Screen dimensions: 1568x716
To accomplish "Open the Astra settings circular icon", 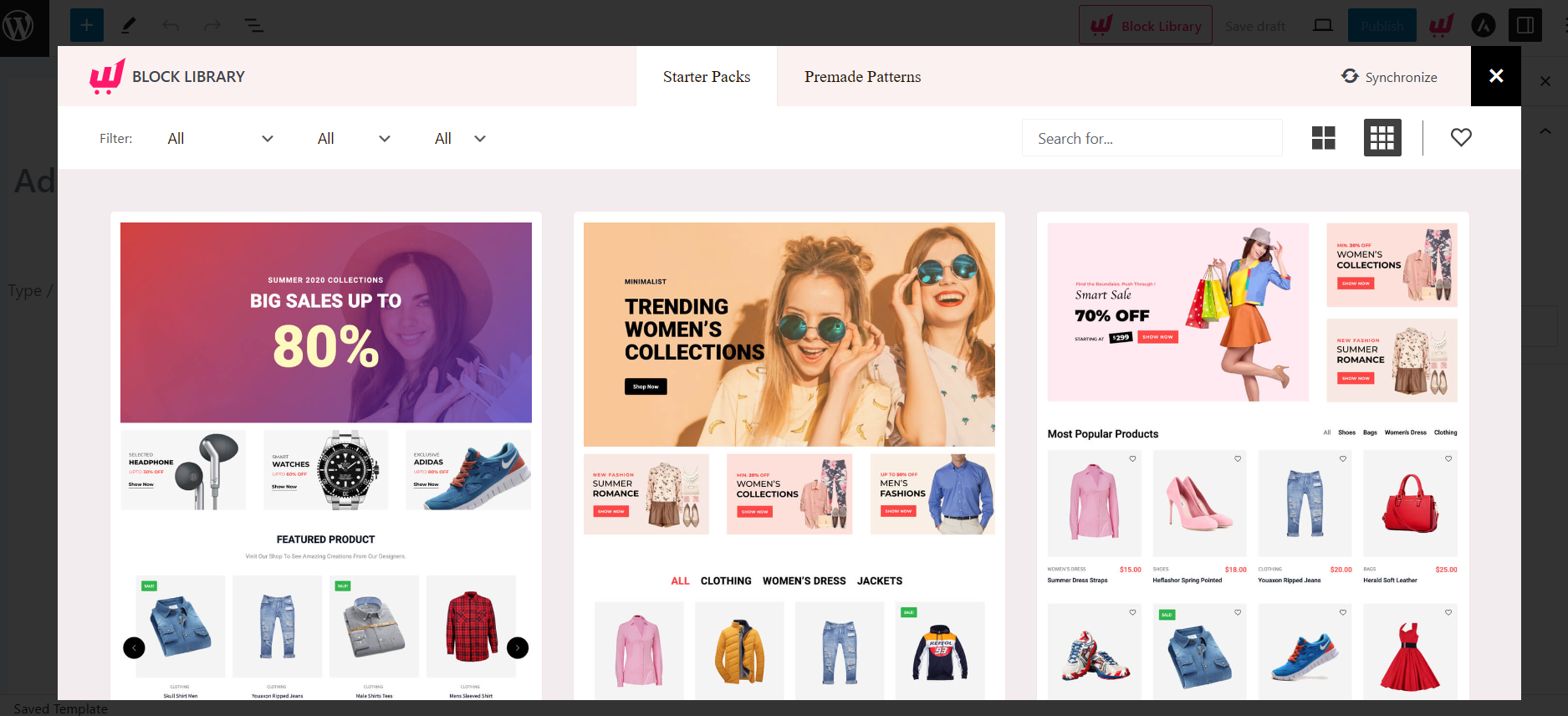I will [x=1484, y=26].
